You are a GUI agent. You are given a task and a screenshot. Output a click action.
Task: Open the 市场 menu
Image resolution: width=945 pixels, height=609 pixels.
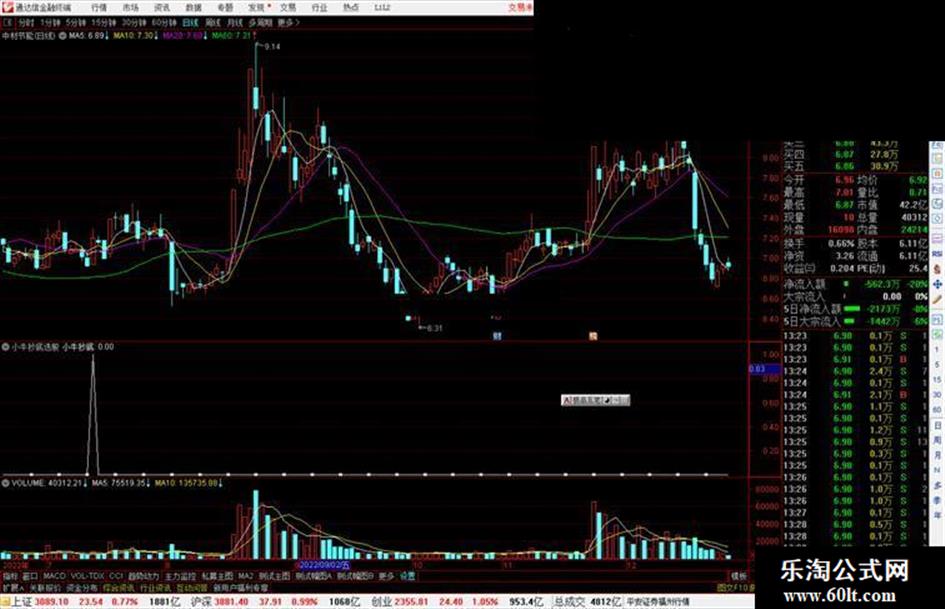point(131,7)
